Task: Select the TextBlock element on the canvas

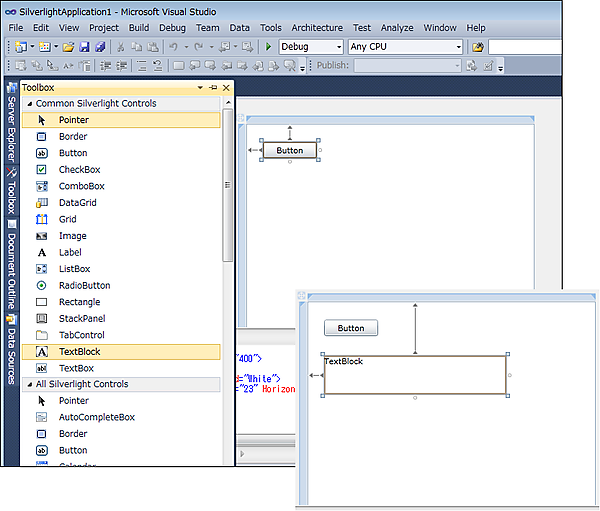Action: [x=415, y=374]
